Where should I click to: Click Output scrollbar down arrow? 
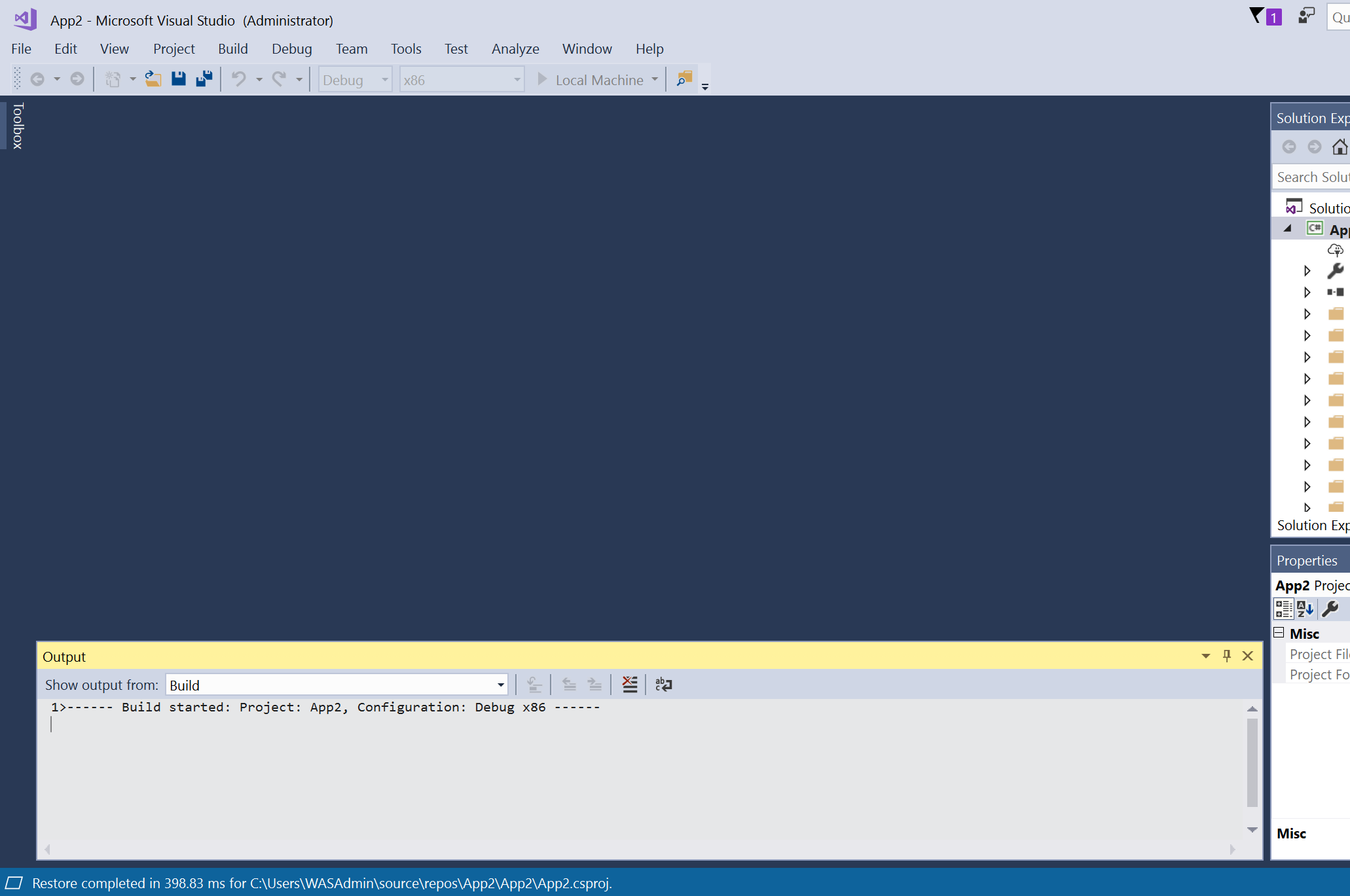coord(1252,830)
